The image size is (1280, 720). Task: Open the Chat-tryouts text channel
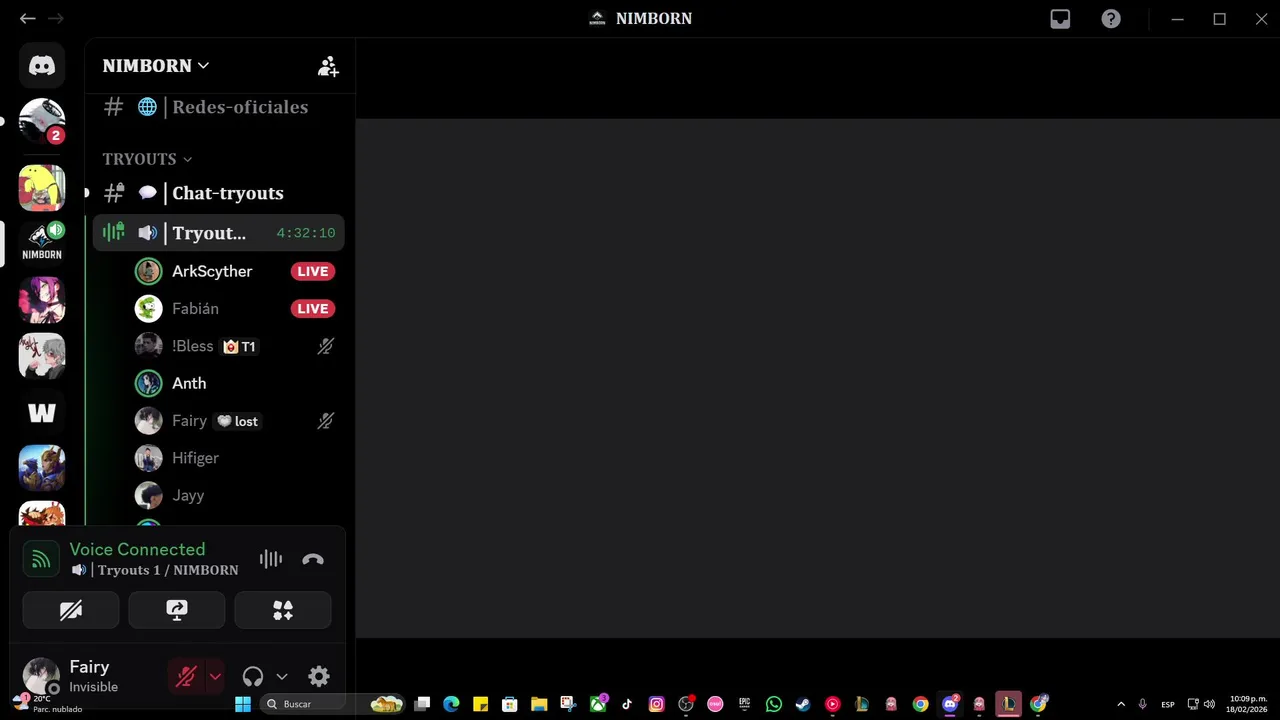point(218,193)
